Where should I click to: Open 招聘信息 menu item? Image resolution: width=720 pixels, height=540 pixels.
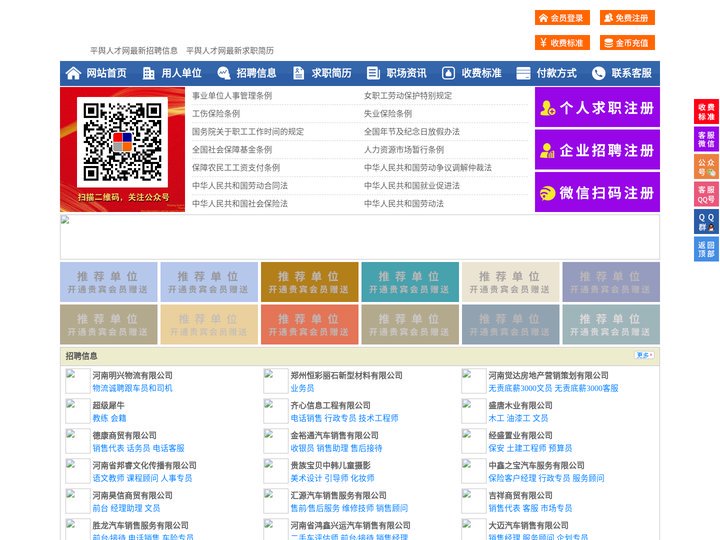(256, 73)
